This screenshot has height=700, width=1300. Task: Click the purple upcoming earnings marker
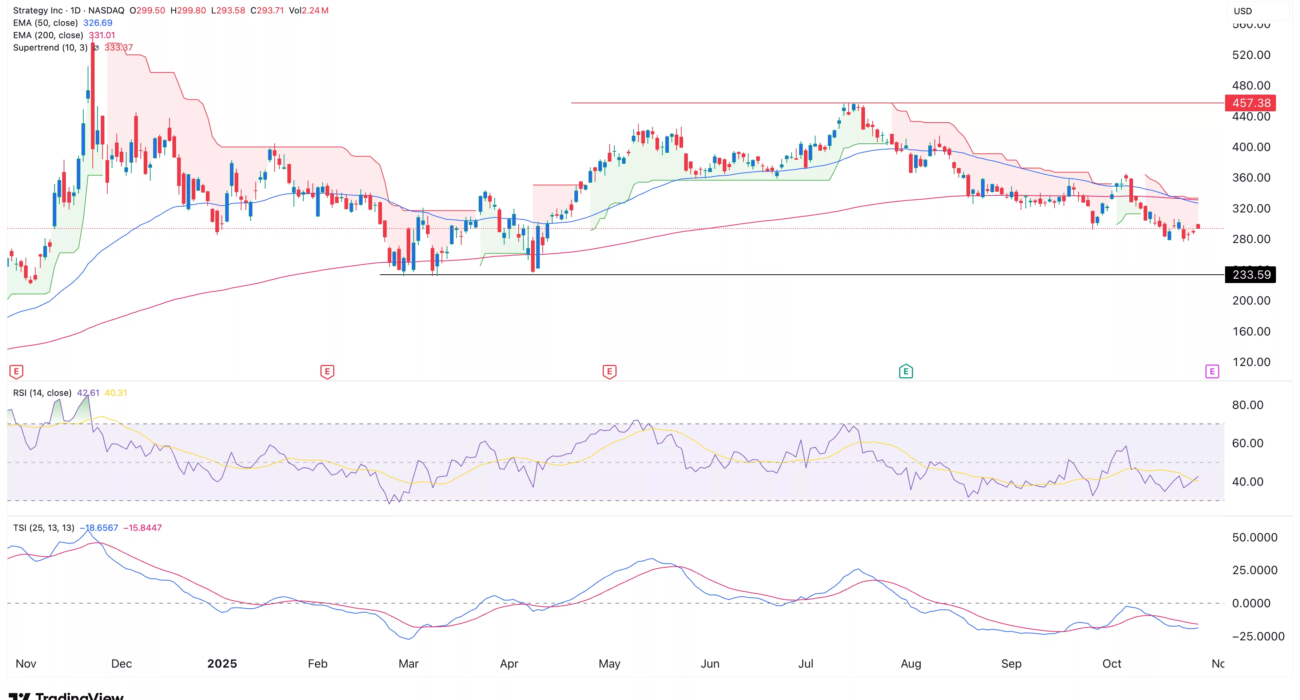tap(1212, 371)
